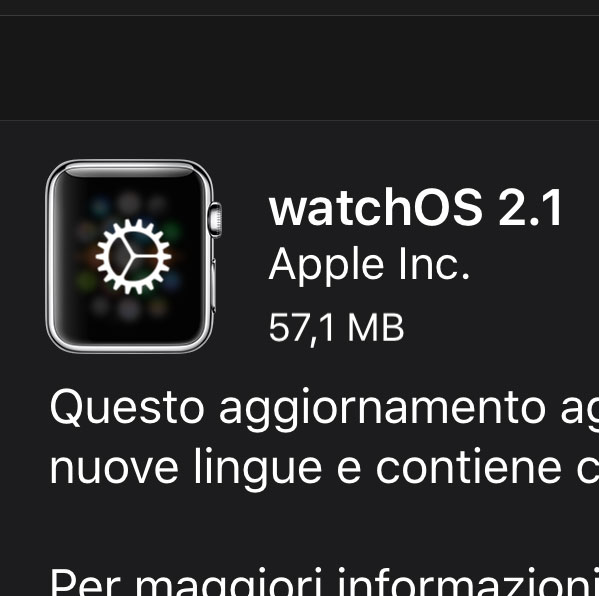
Task: Open the Per maggiori informazioni line
Action: point(324,583)
